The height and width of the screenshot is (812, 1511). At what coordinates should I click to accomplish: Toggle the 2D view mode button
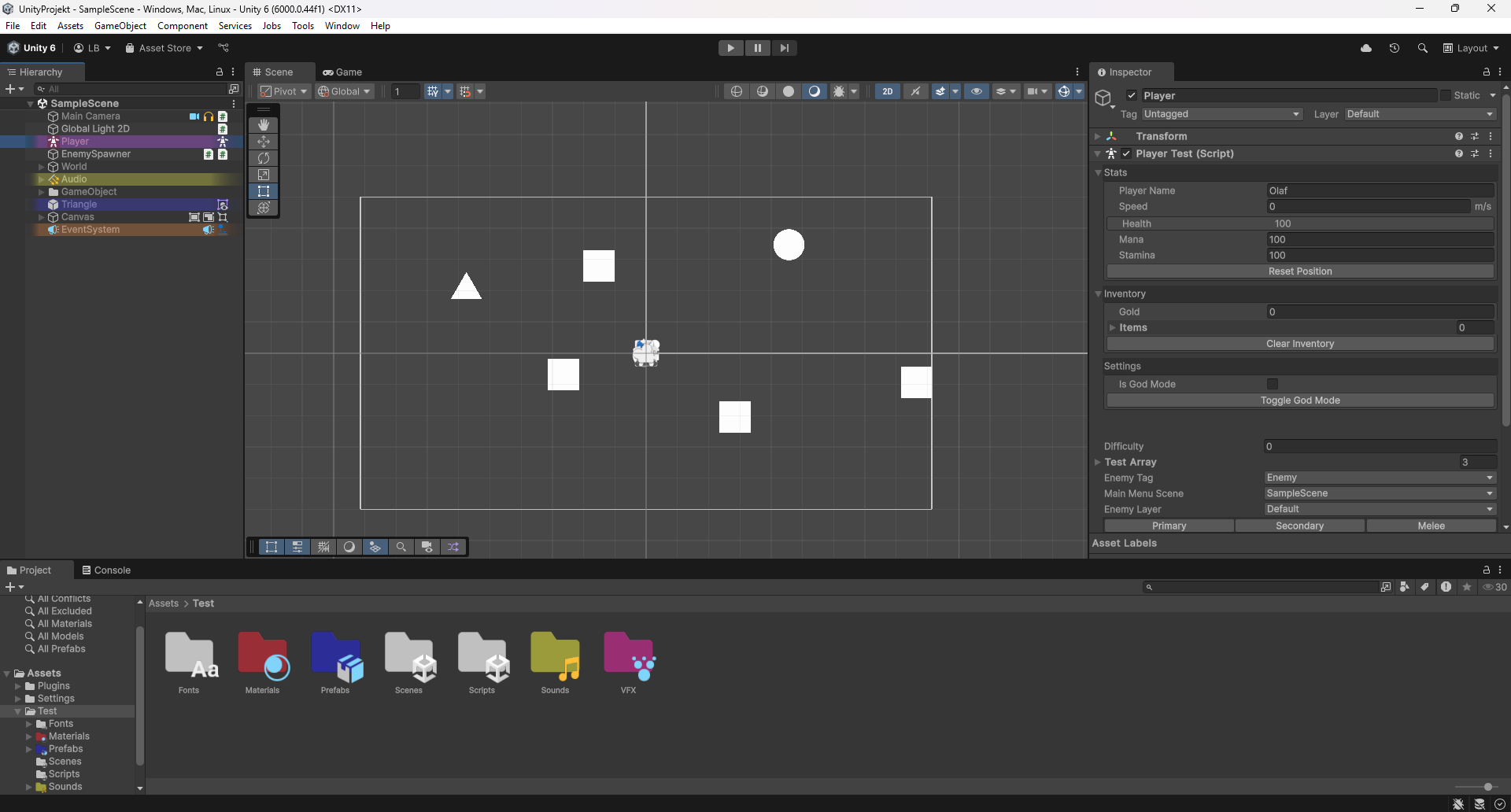click(888, 91)
